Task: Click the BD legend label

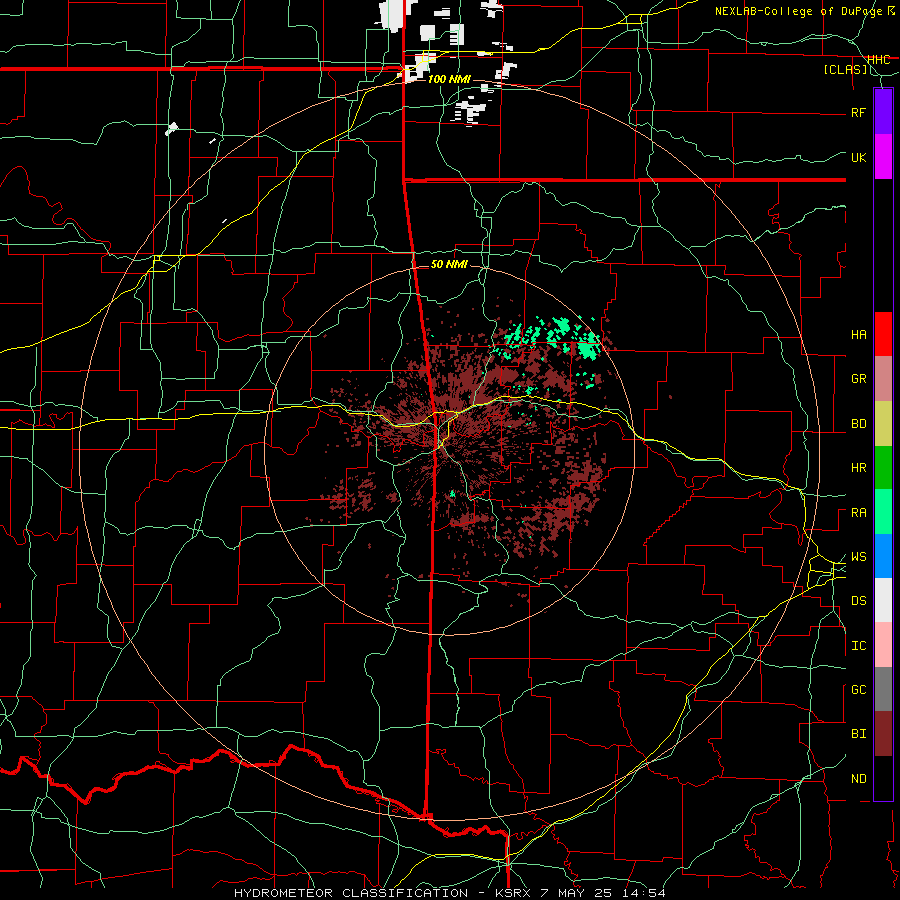Action: 858,424
